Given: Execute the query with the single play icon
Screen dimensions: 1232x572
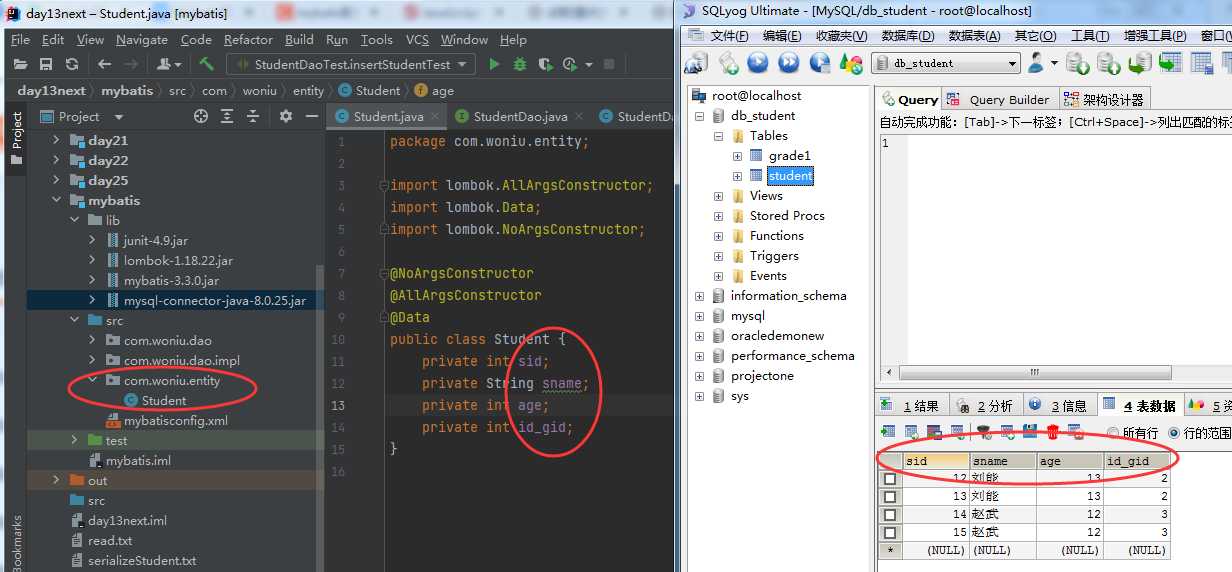Looking at the screenshot, I should tap(758, 63).
